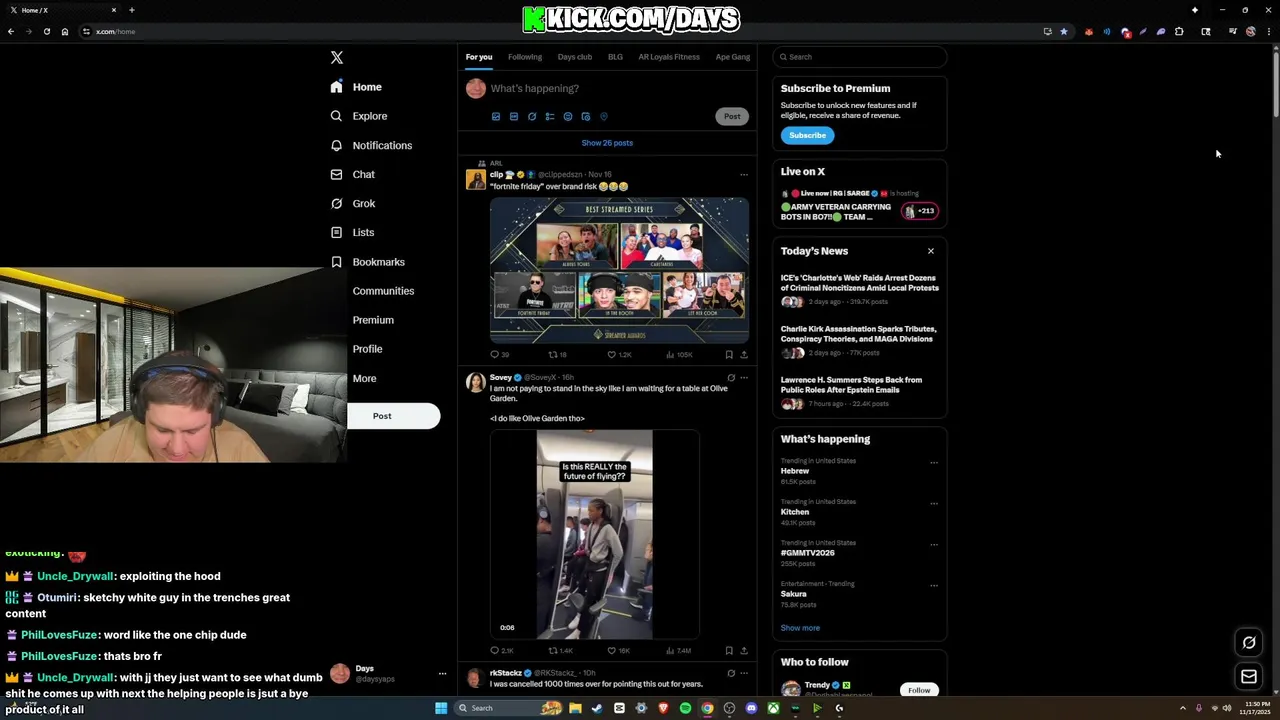Schedule the post from composer toolbar
The width and height of the screenshot is (1280, 720).
point(586,116)
